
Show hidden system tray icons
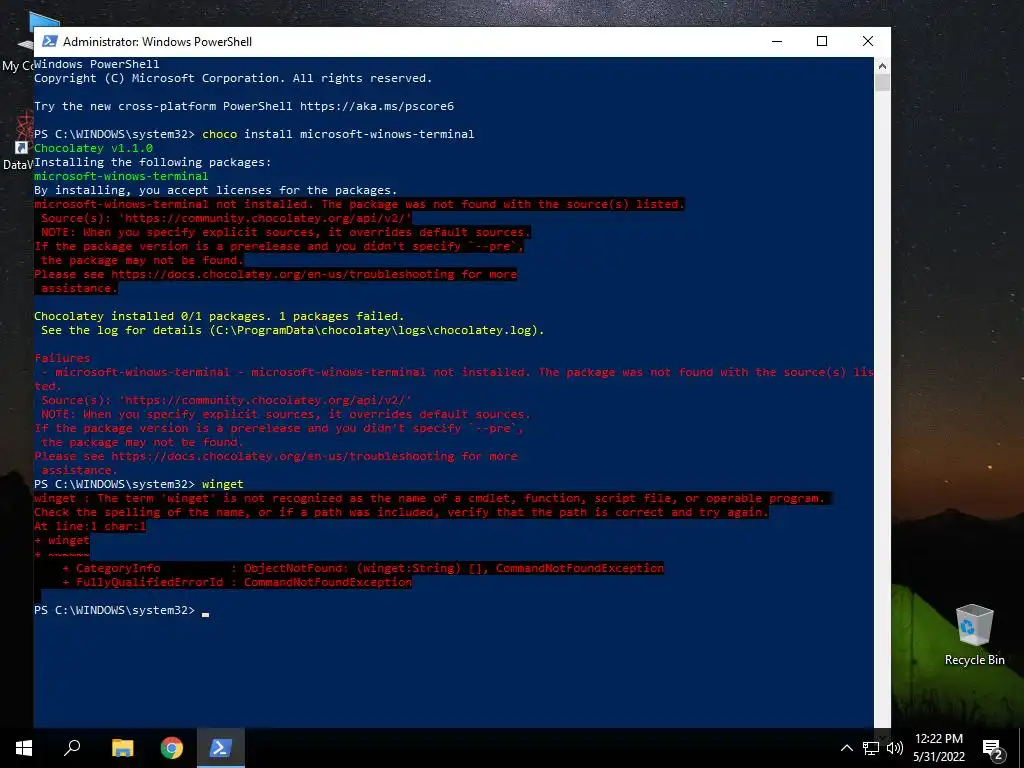846,748
